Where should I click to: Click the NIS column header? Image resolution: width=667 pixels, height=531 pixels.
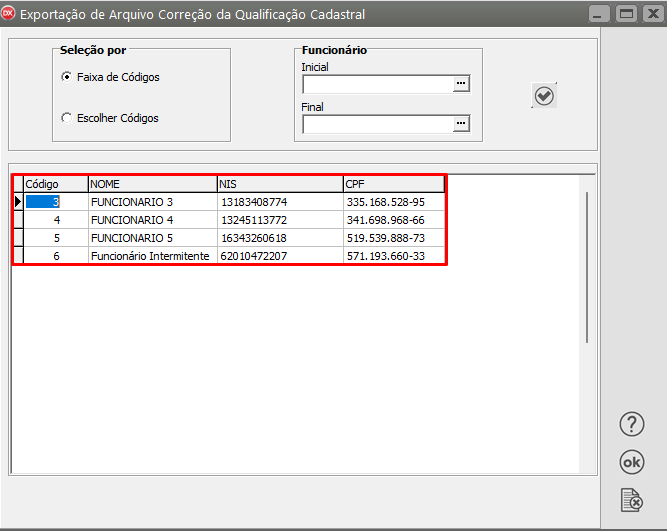pos(279,184)
